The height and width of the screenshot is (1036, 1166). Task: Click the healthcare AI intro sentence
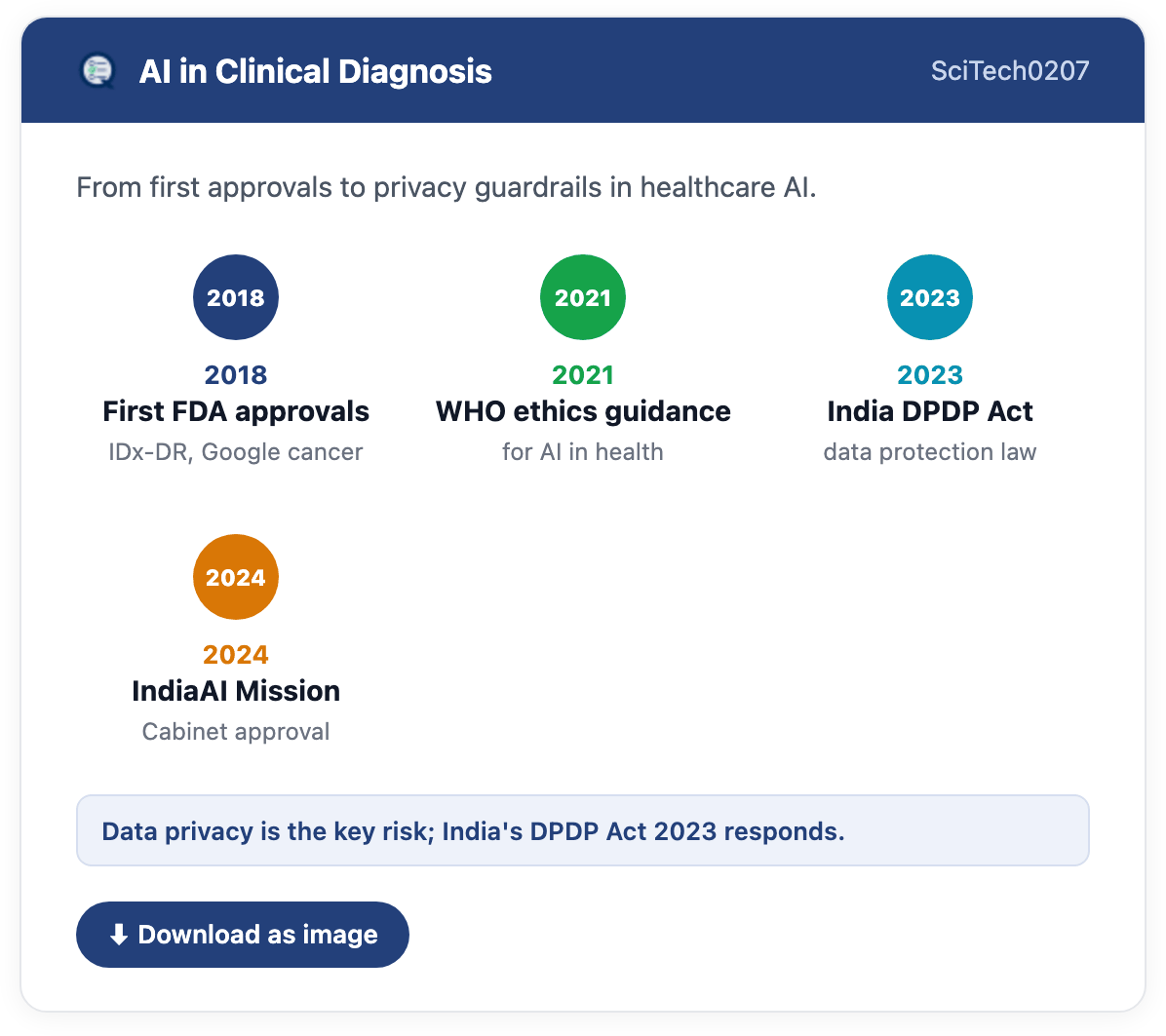coord(447,187)
